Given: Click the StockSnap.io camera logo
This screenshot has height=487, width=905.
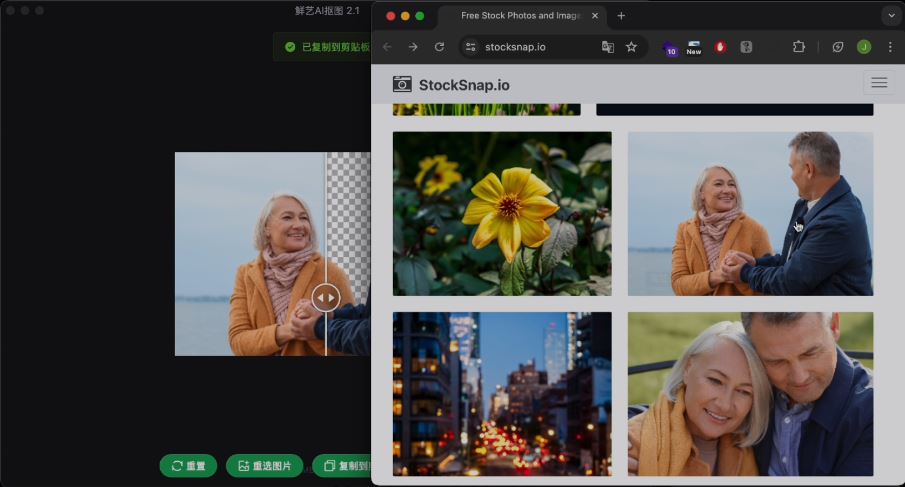Looking at the screenshot, I should pyautogui.click(x=402, y=84).
